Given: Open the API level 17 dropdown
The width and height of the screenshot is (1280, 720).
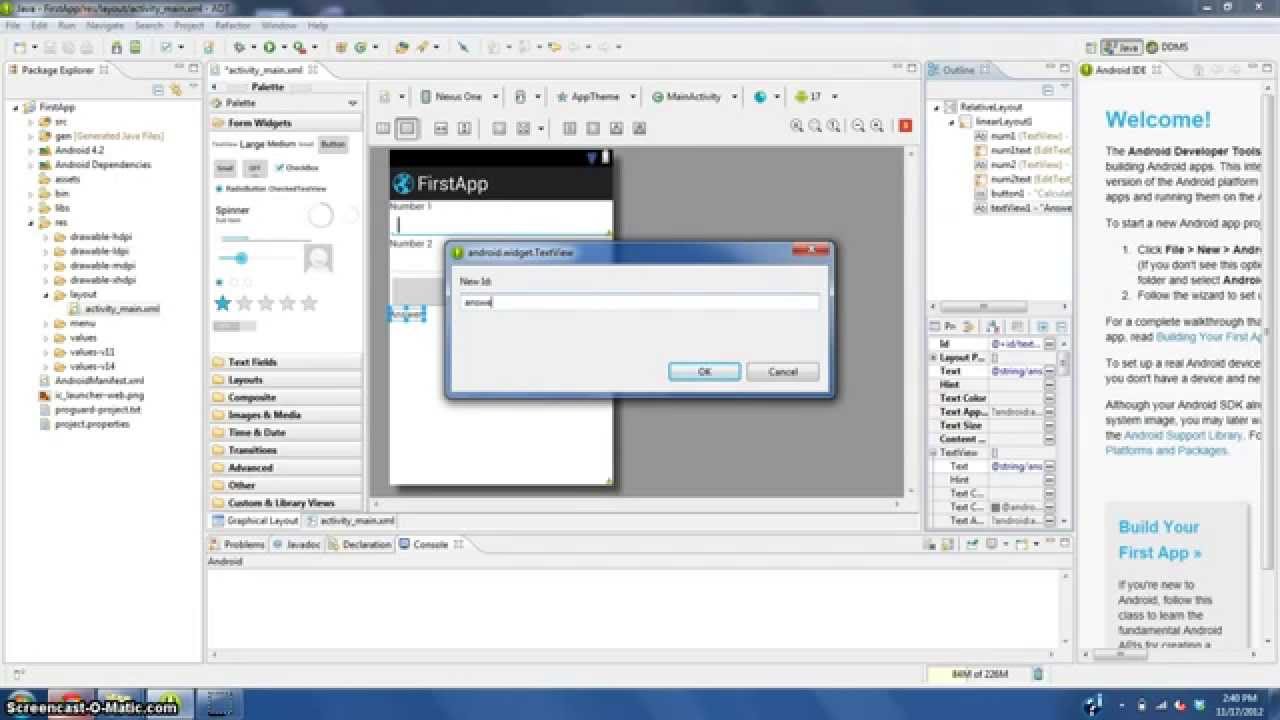Looking at the screenshot, I should pos(816,97).
